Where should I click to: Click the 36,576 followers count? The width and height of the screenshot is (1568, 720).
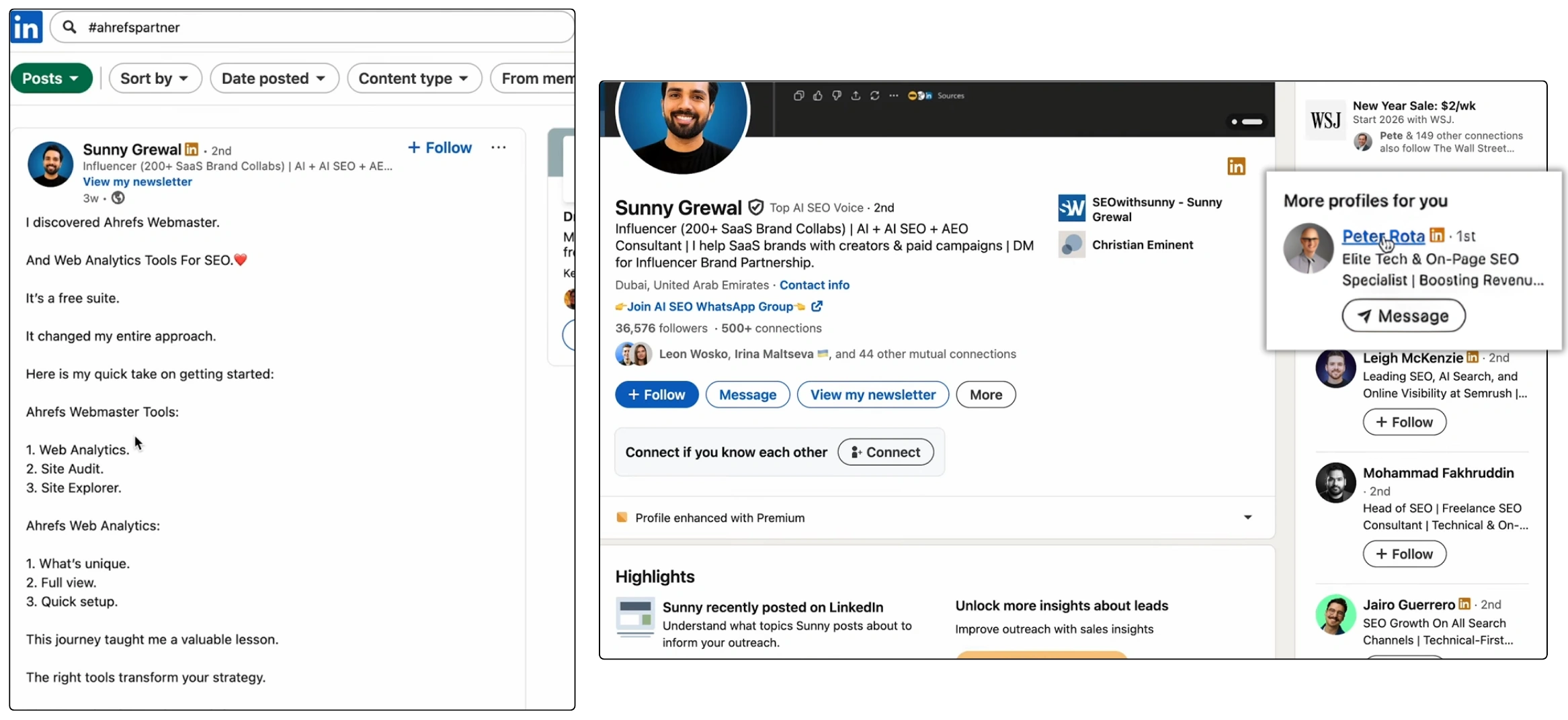pyautogui.click(x=661, y=328)
